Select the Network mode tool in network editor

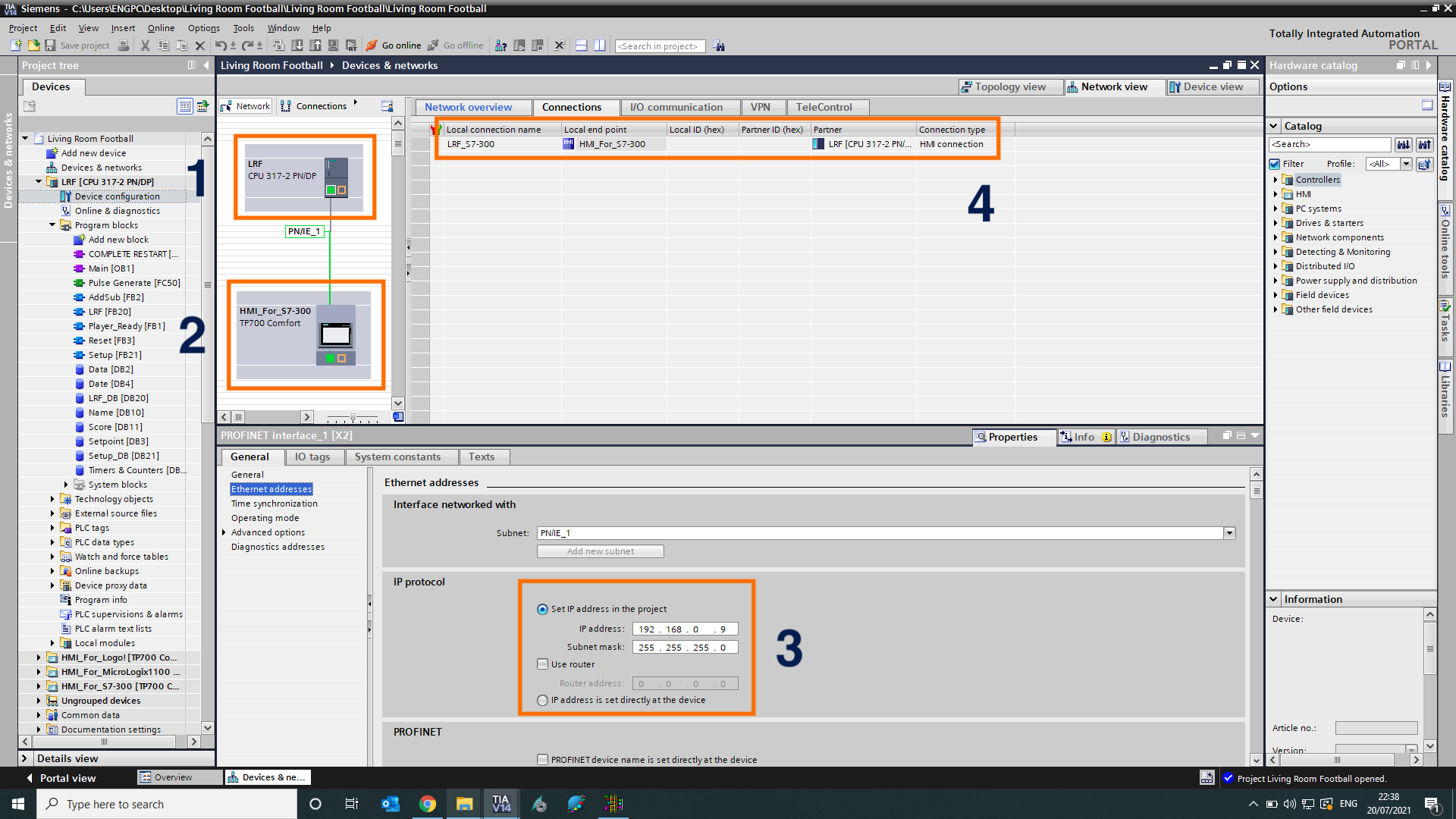(x=244, y=105)
